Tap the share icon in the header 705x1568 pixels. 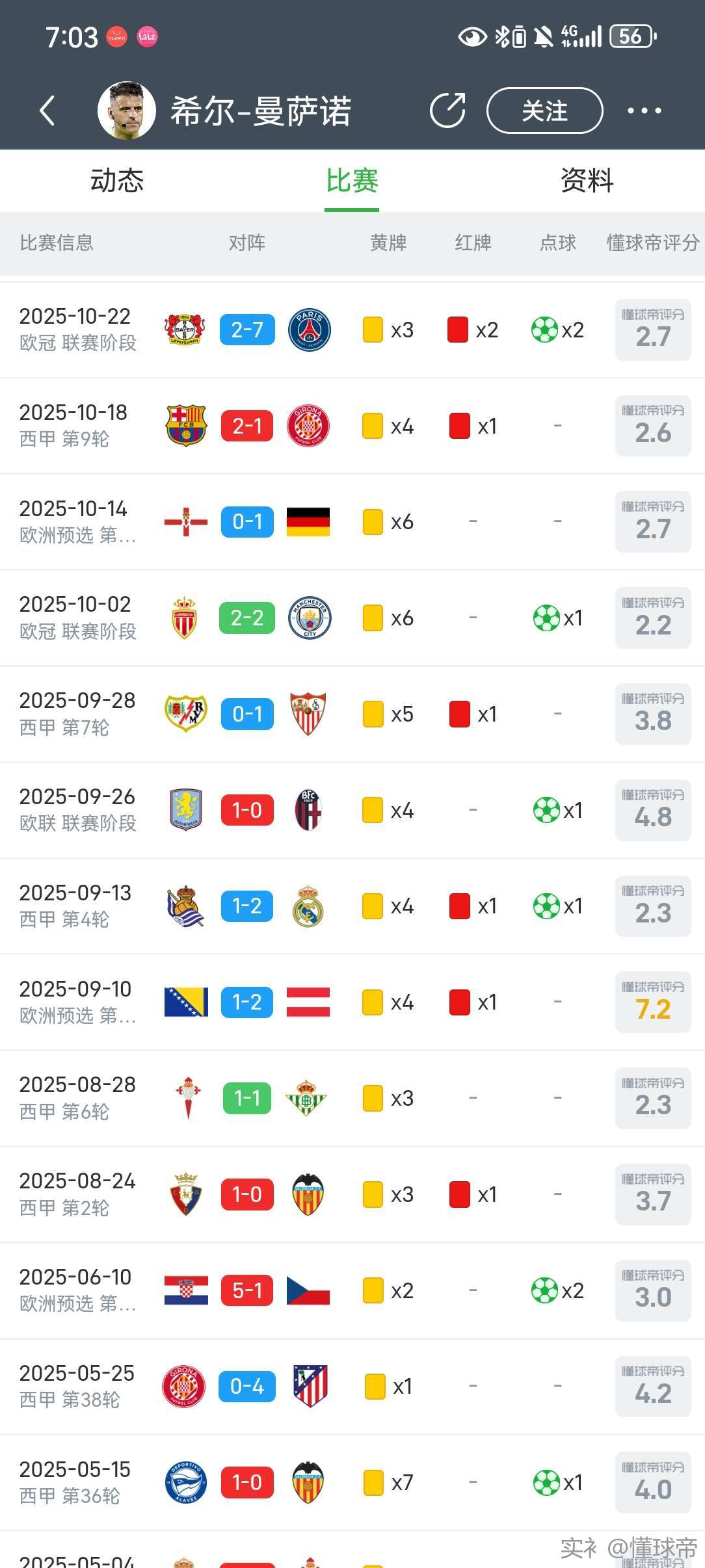pos(448,111)
